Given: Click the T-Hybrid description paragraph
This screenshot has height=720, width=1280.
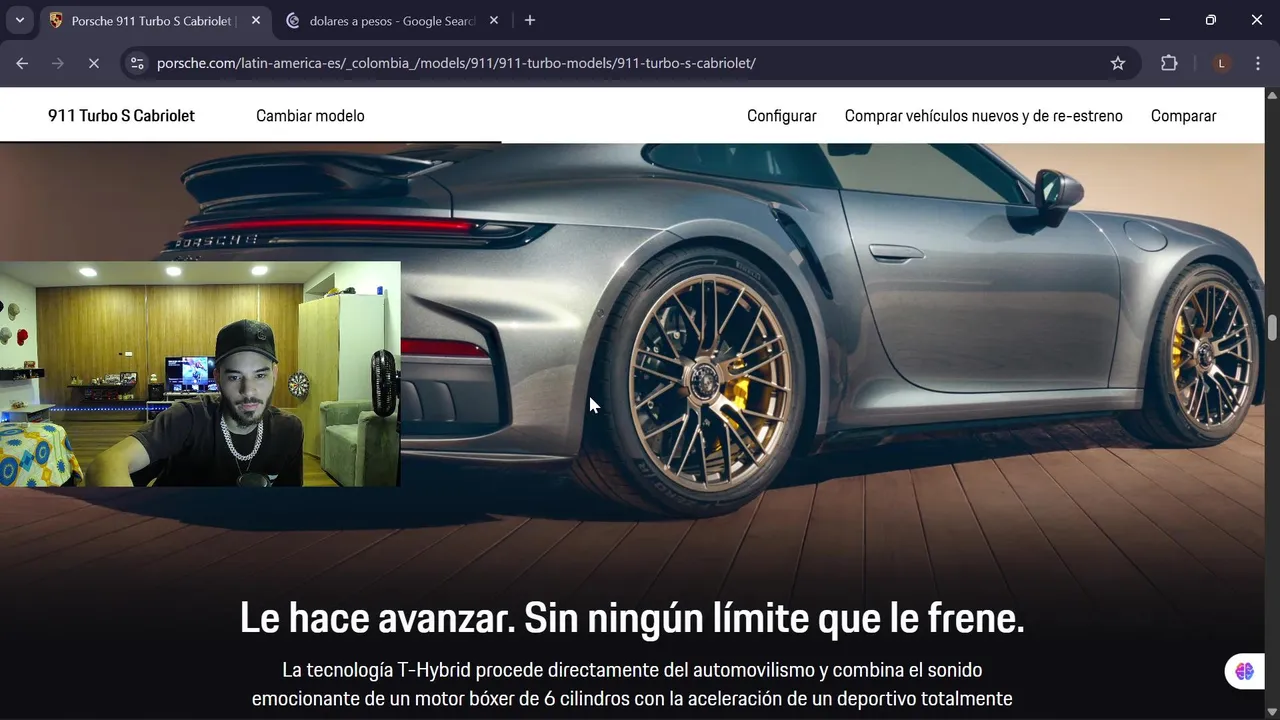Looking at the screenshot, I should pos(632,684).
